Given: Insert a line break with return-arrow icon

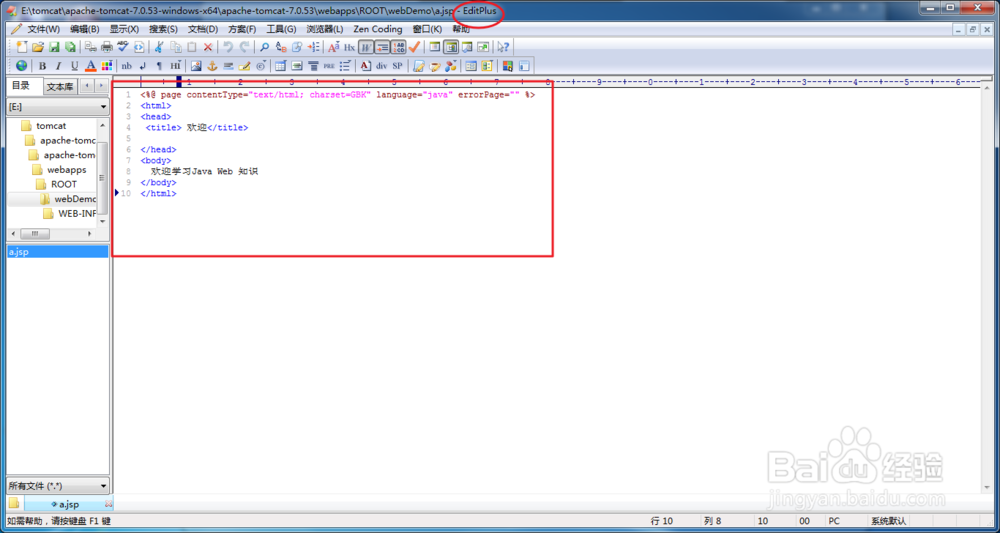Looking at the screenshot, I should [143, 66].
